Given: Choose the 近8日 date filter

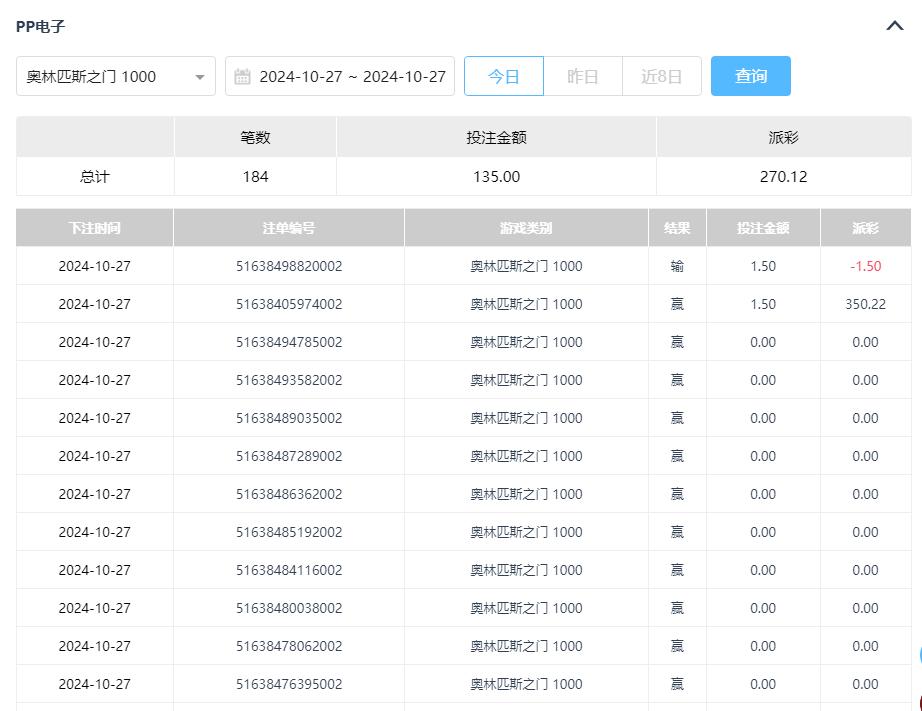Looking at the screenshot, I should pos(661,77).
